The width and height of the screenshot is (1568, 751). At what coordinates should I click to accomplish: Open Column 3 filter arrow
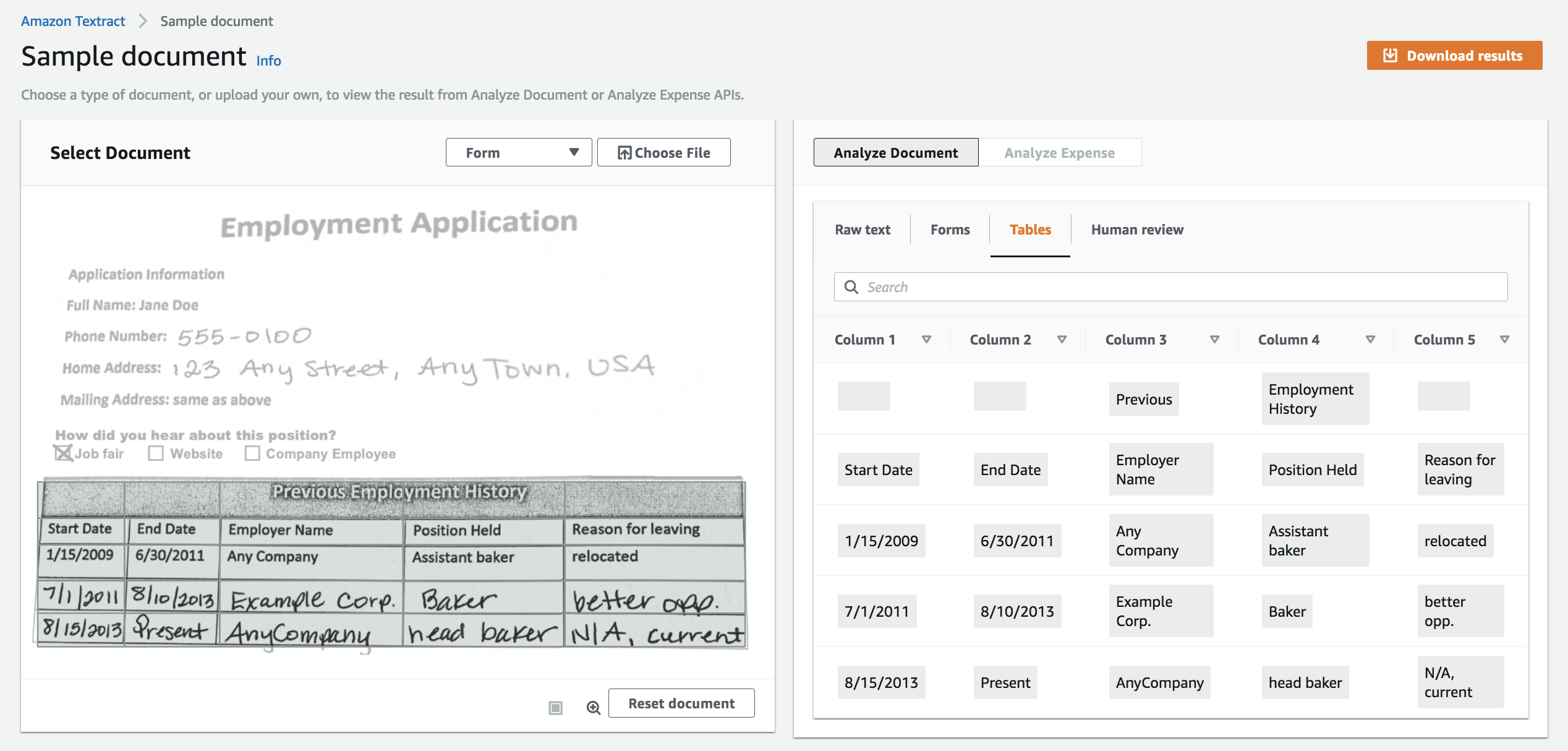pyautogui.click(x=1214, y=340)
